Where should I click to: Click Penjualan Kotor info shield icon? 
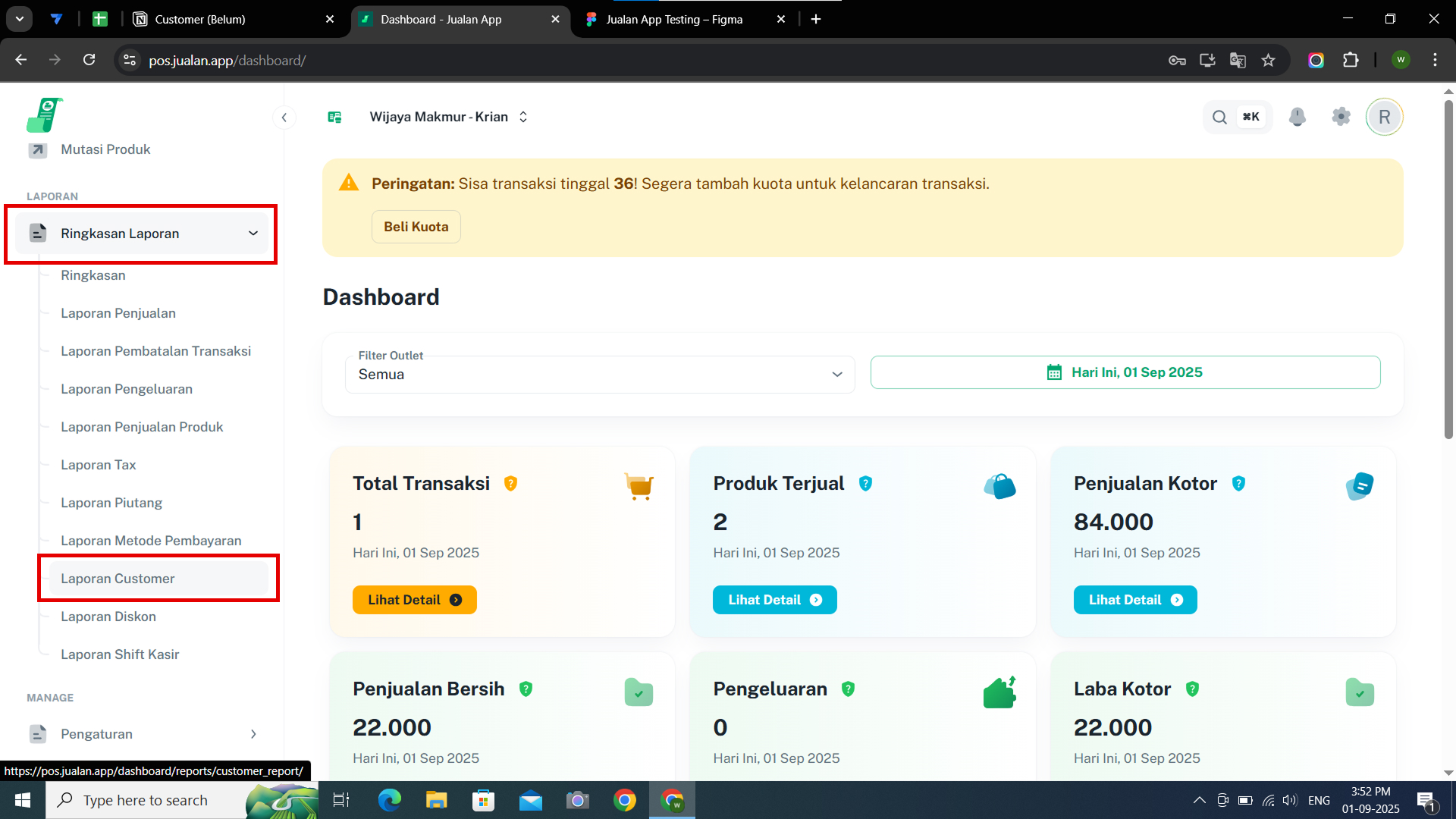click(x=1238, y=484)
